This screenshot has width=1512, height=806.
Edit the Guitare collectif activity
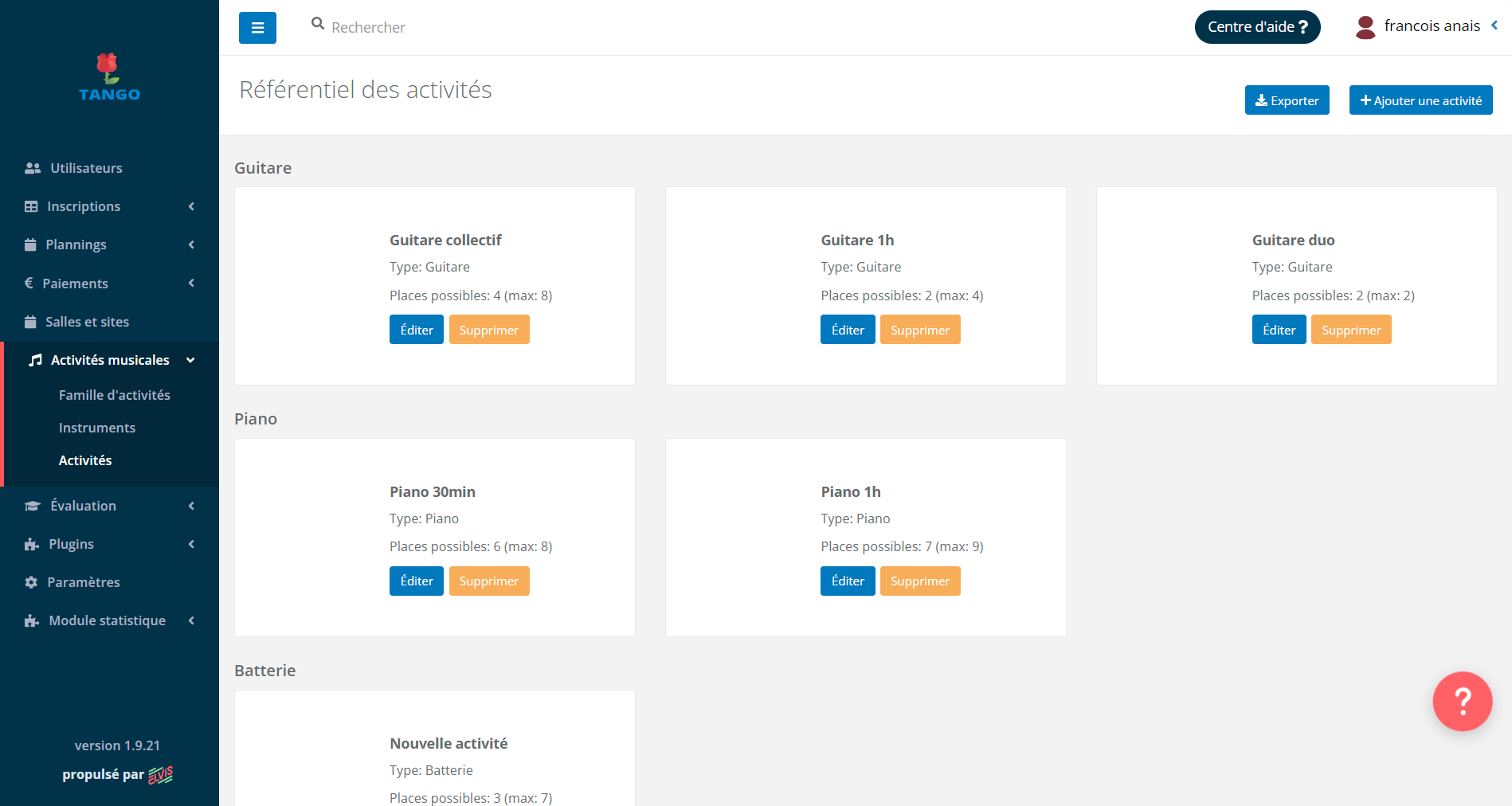[417, 330]
